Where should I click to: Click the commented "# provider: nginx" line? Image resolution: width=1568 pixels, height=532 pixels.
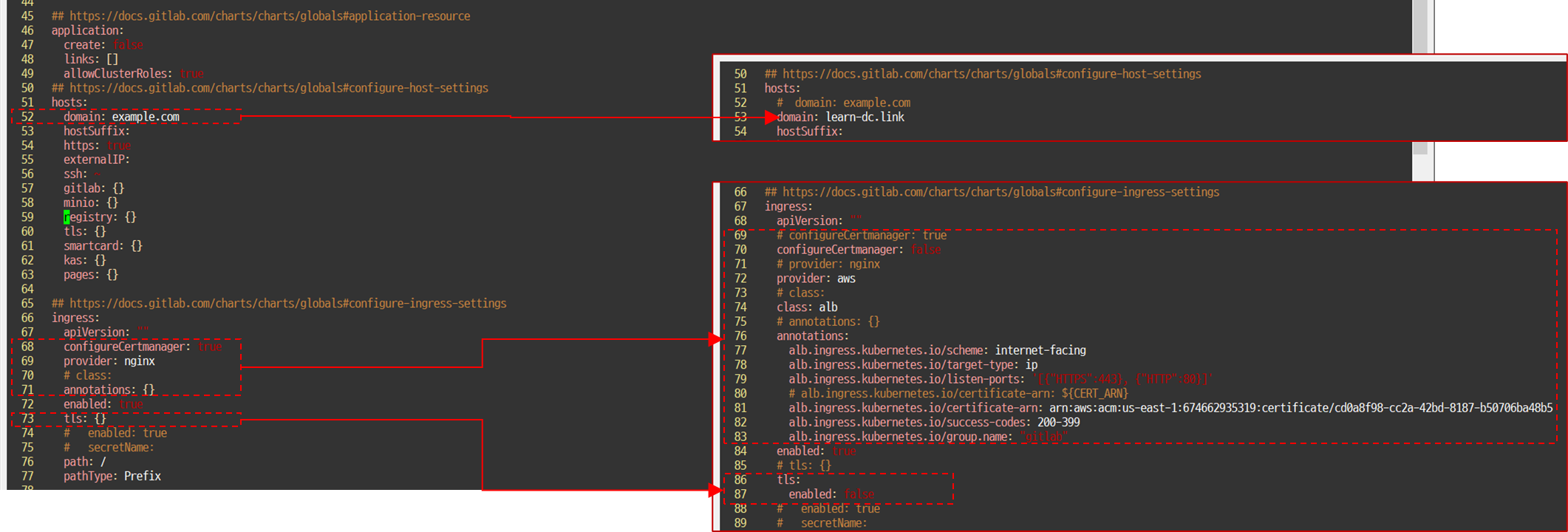pos(828,264)
